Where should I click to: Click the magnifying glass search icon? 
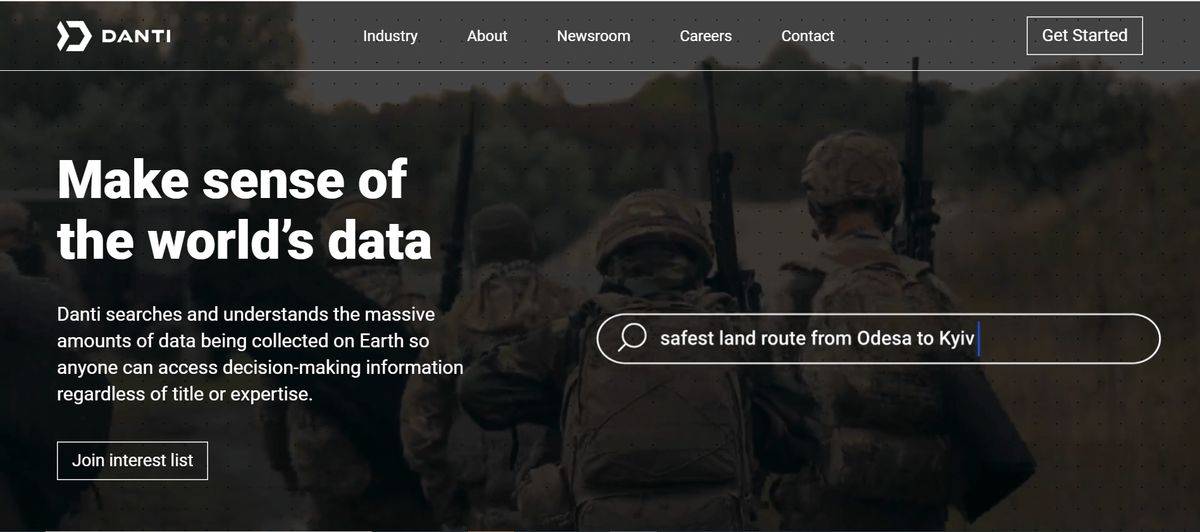pyautogui.click(x=632, y=338)
